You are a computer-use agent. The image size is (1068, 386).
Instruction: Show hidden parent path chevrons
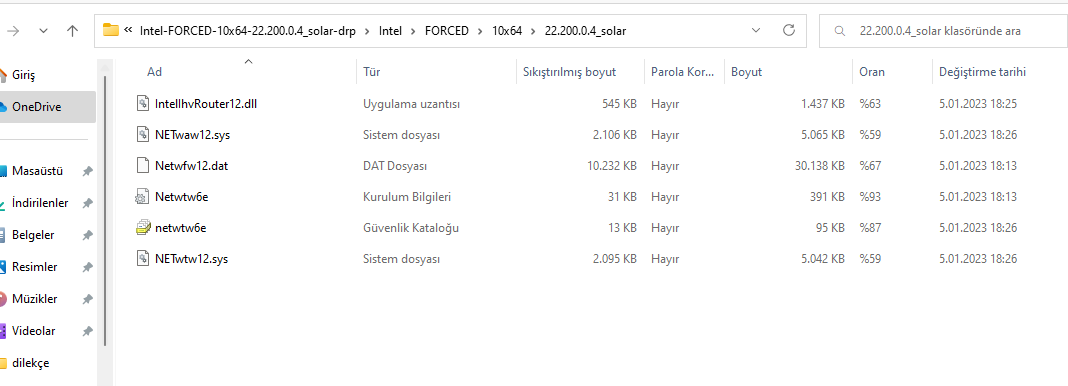click(128, 31)
